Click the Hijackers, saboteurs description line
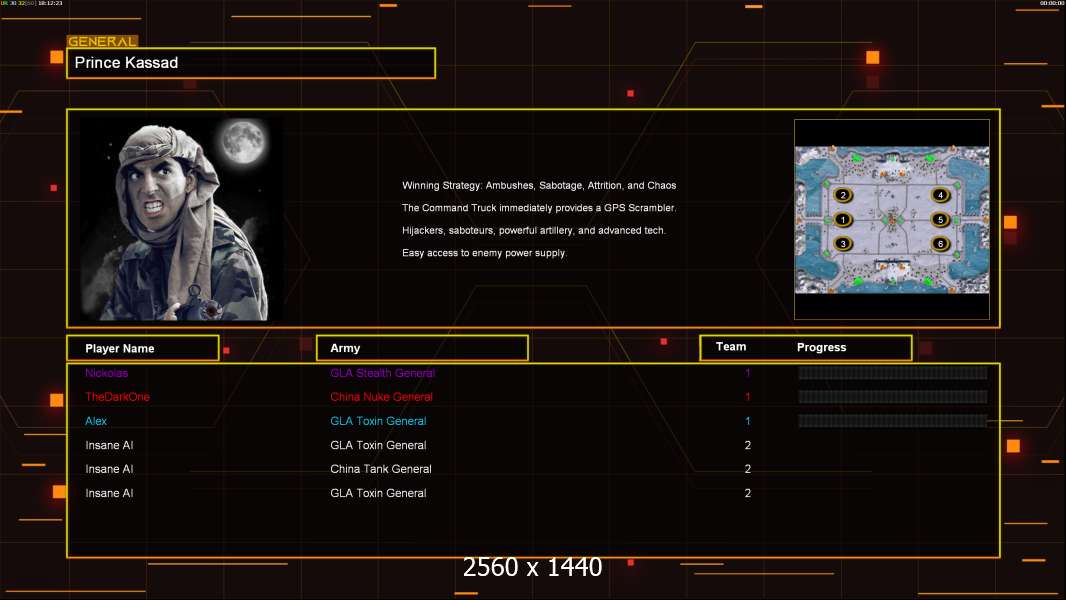 [x=534, y=230]
